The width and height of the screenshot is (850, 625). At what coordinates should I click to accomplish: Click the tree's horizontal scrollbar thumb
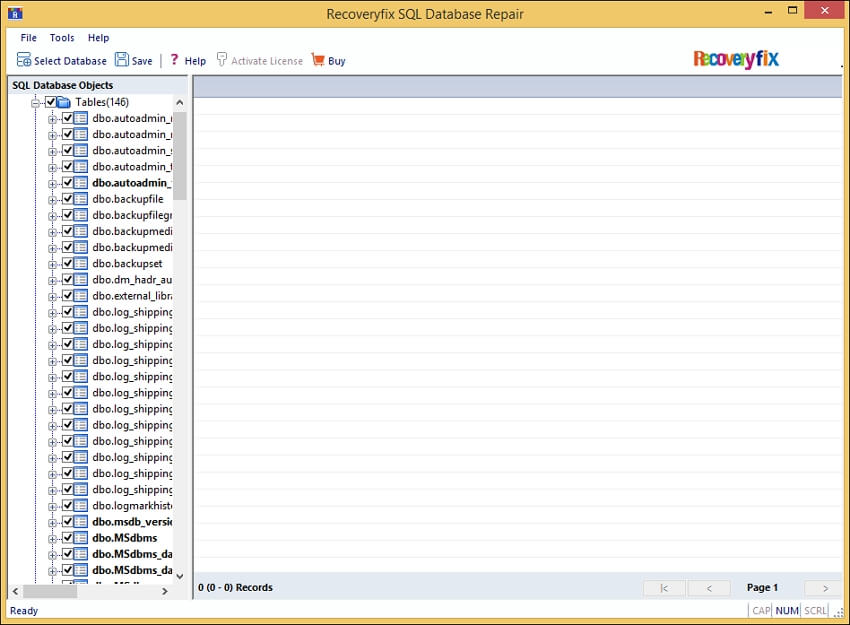pos(50,591)
